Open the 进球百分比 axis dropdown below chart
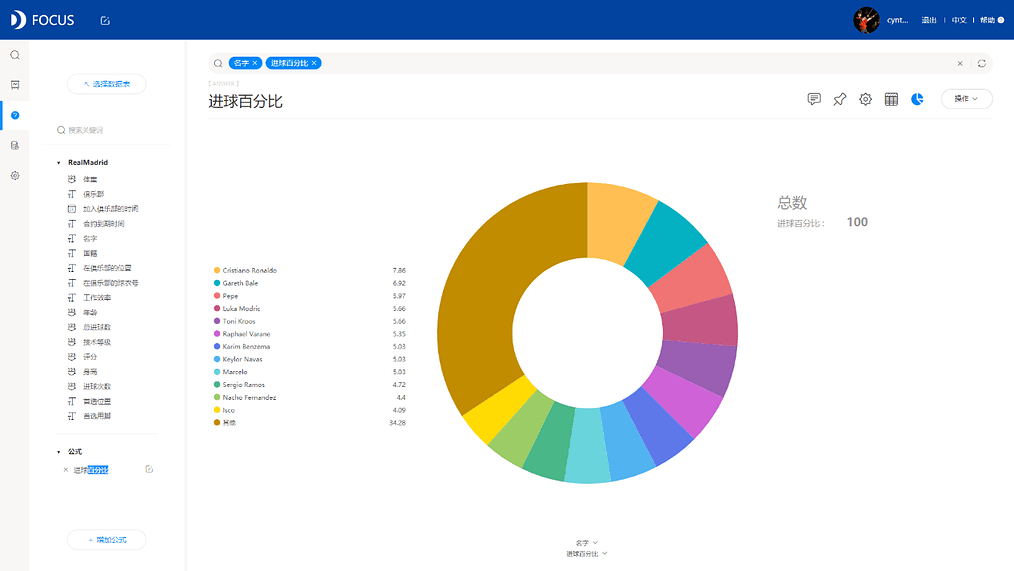This screenshot has width=1014, height=571. pyautogui.click(x=587, y=554)
